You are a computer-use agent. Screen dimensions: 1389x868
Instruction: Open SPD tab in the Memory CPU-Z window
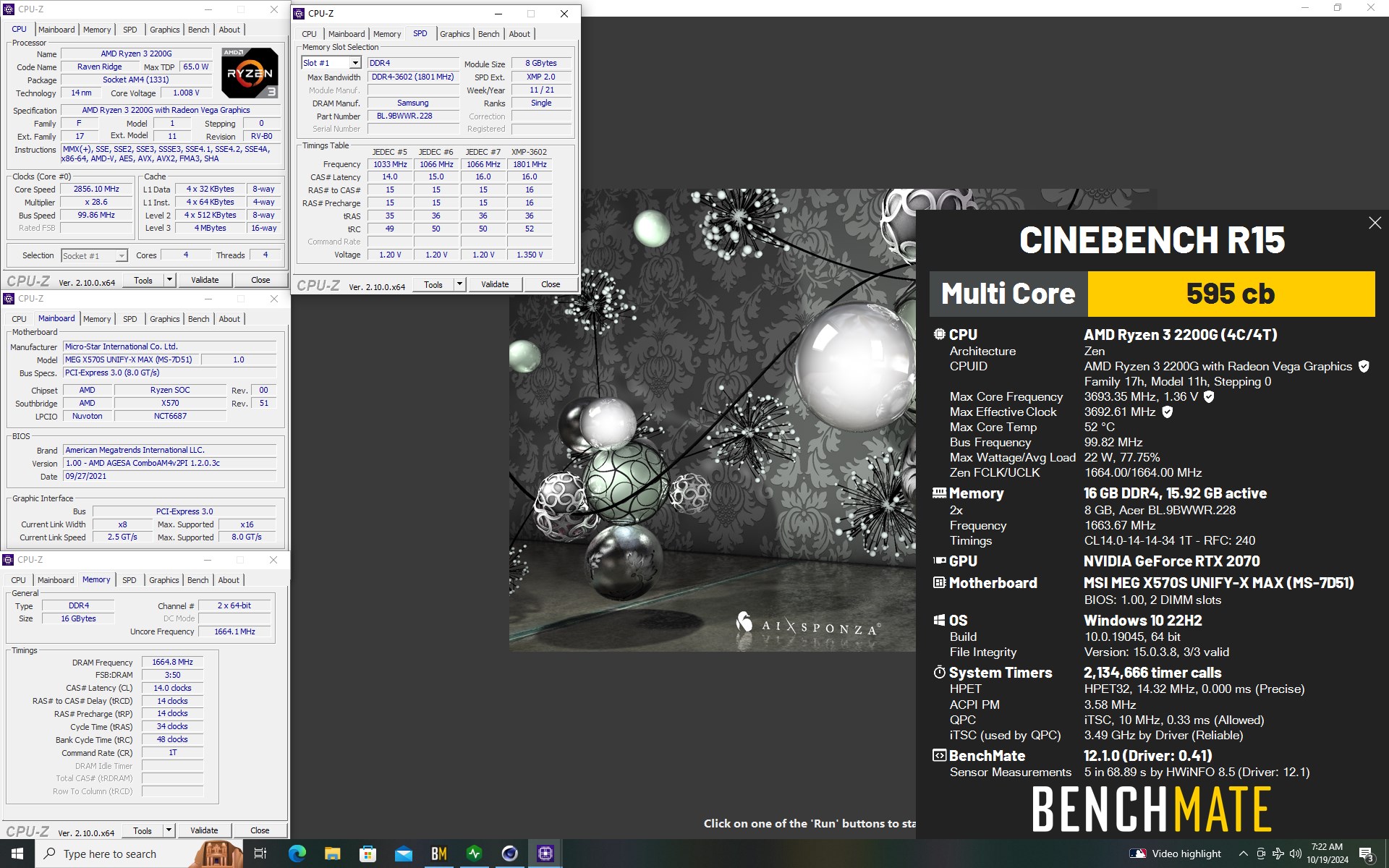(129, 580)
